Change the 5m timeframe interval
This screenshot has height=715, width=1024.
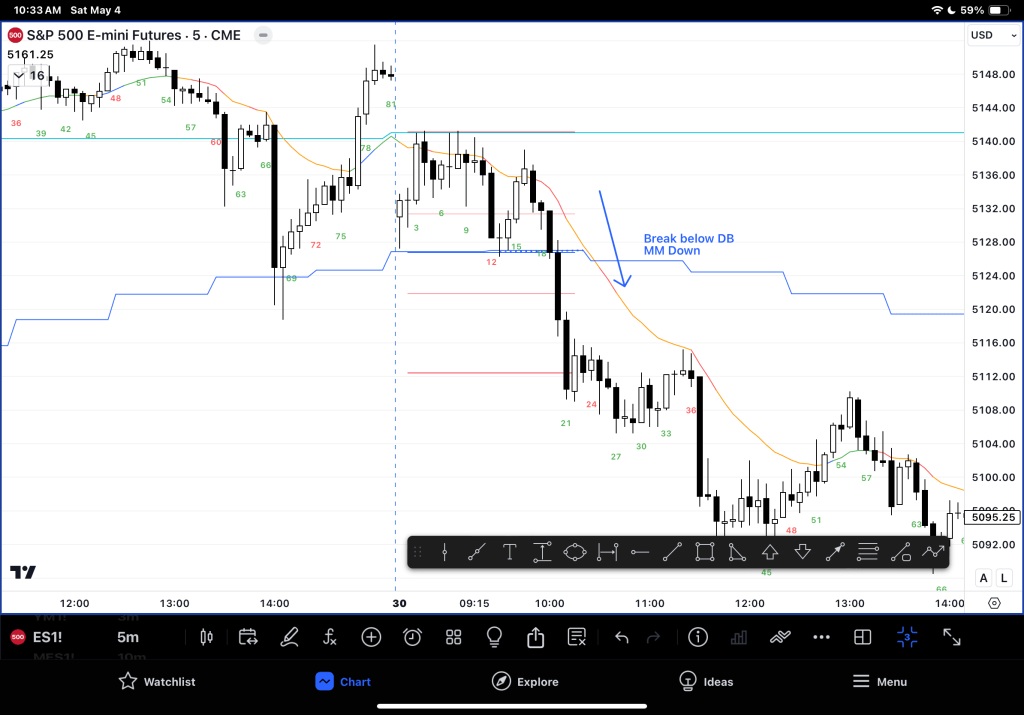pos(128,637)
